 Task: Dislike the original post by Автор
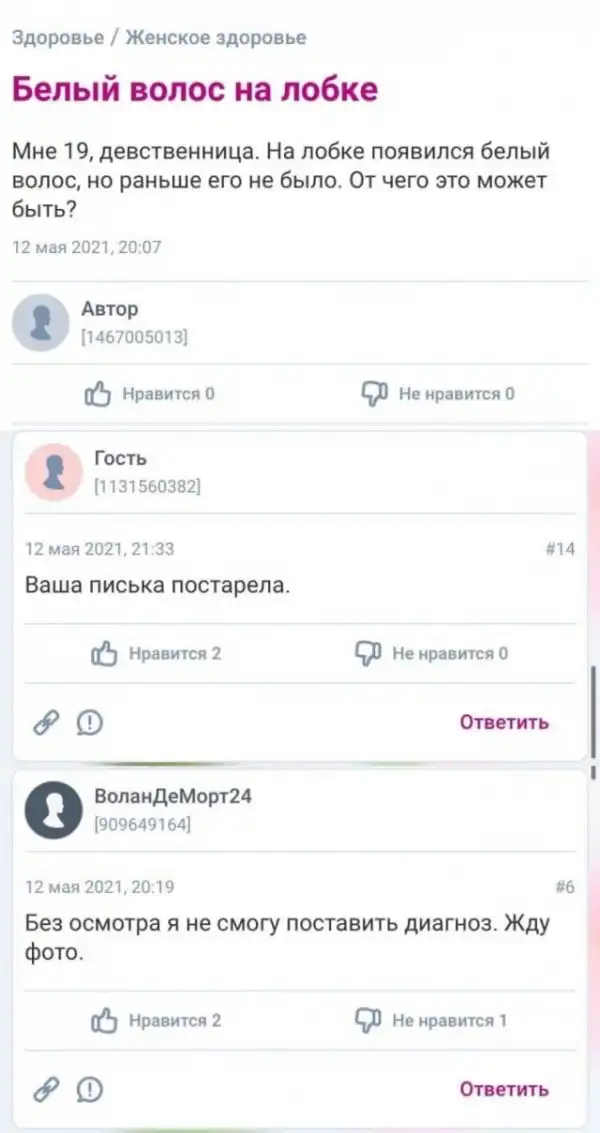coord(437,394)
